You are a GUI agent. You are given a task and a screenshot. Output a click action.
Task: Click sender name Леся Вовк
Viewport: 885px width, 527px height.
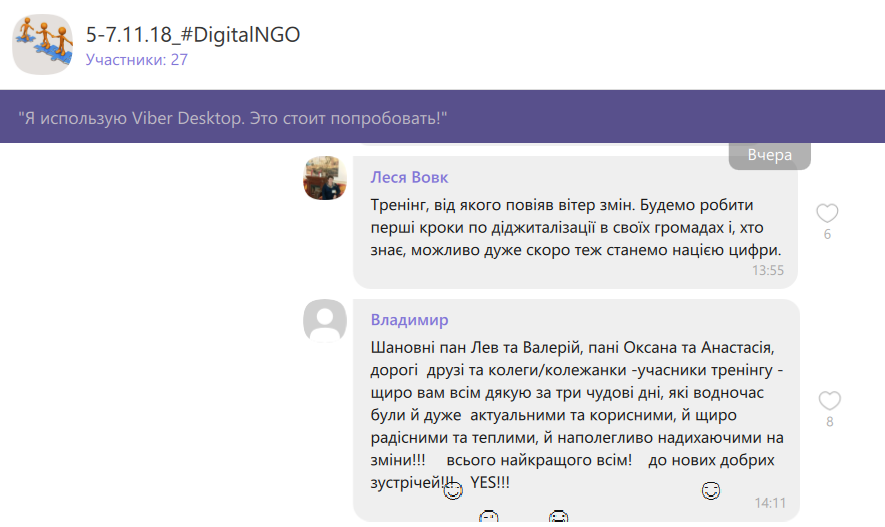[x=409, y=177]
